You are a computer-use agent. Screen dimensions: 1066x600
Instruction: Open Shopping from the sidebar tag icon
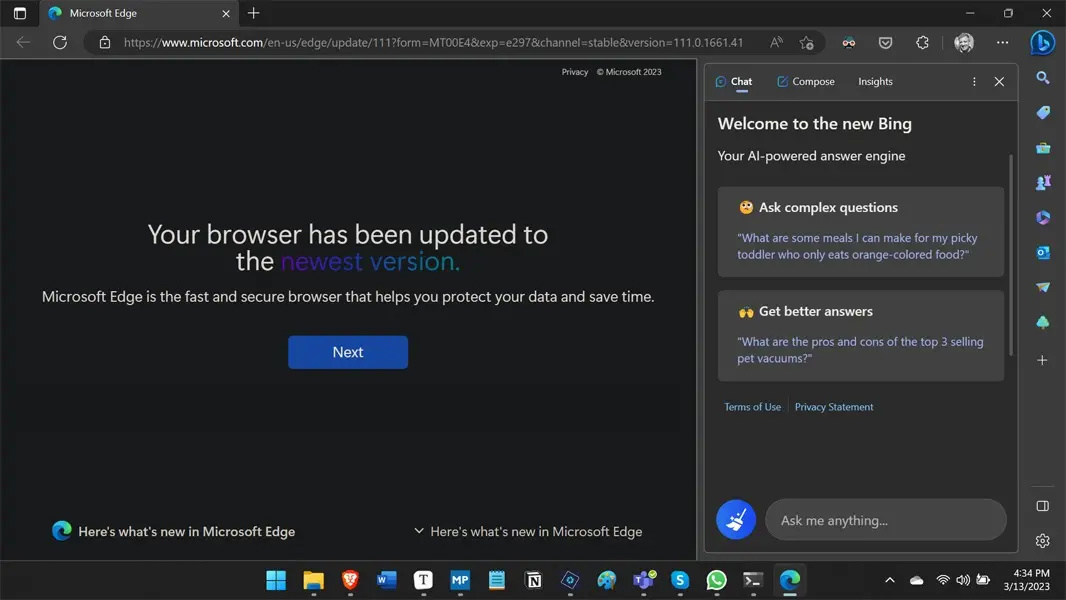[1042, 113]
